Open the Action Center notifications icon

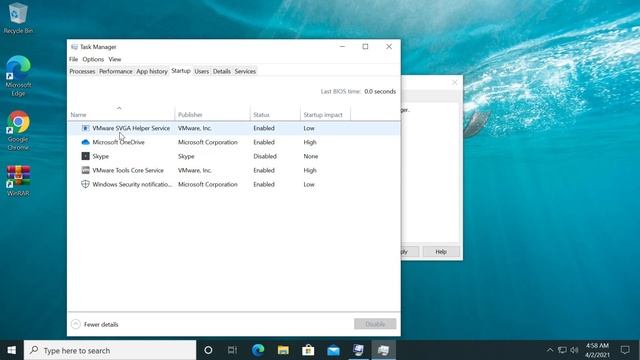pyautogui.click(x=625, y=350)
